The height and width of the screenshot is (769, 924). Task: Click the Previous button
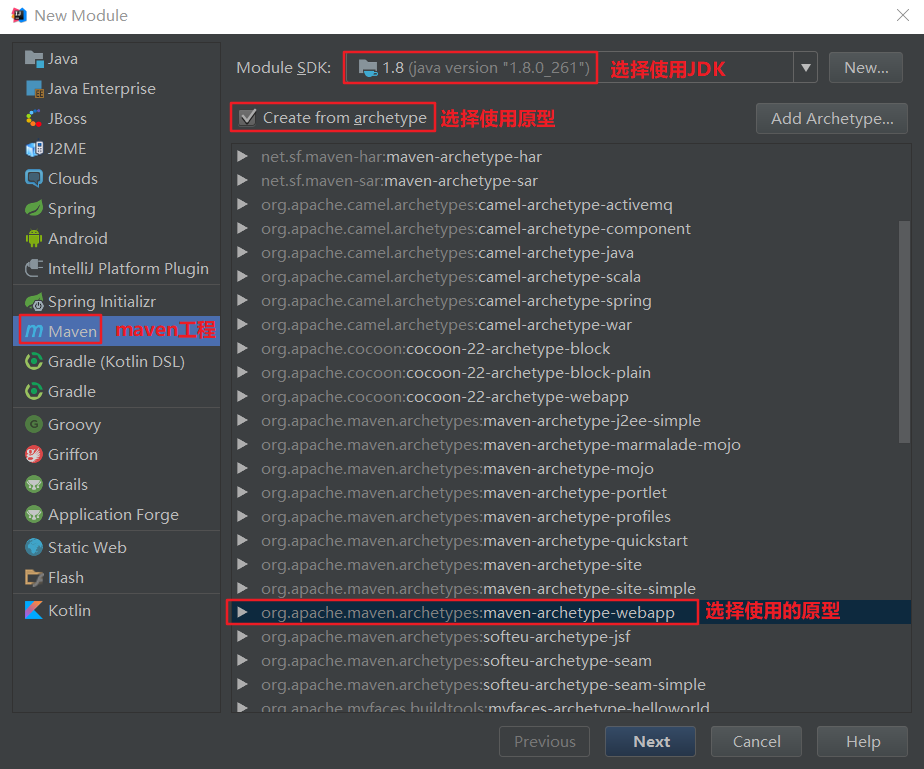[x=544, y=741]
